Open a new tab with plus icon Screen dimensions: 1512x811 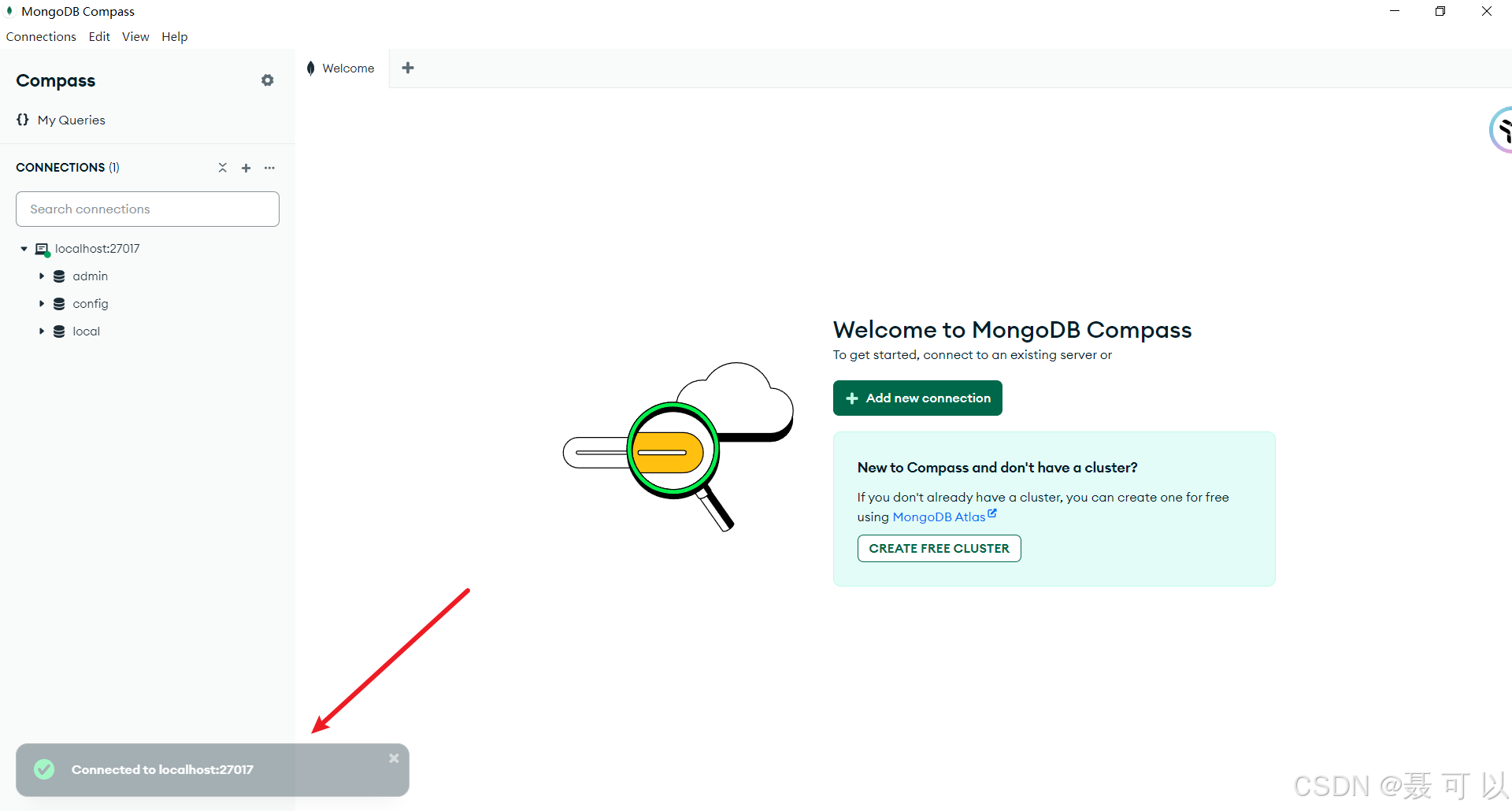point(408,68)
